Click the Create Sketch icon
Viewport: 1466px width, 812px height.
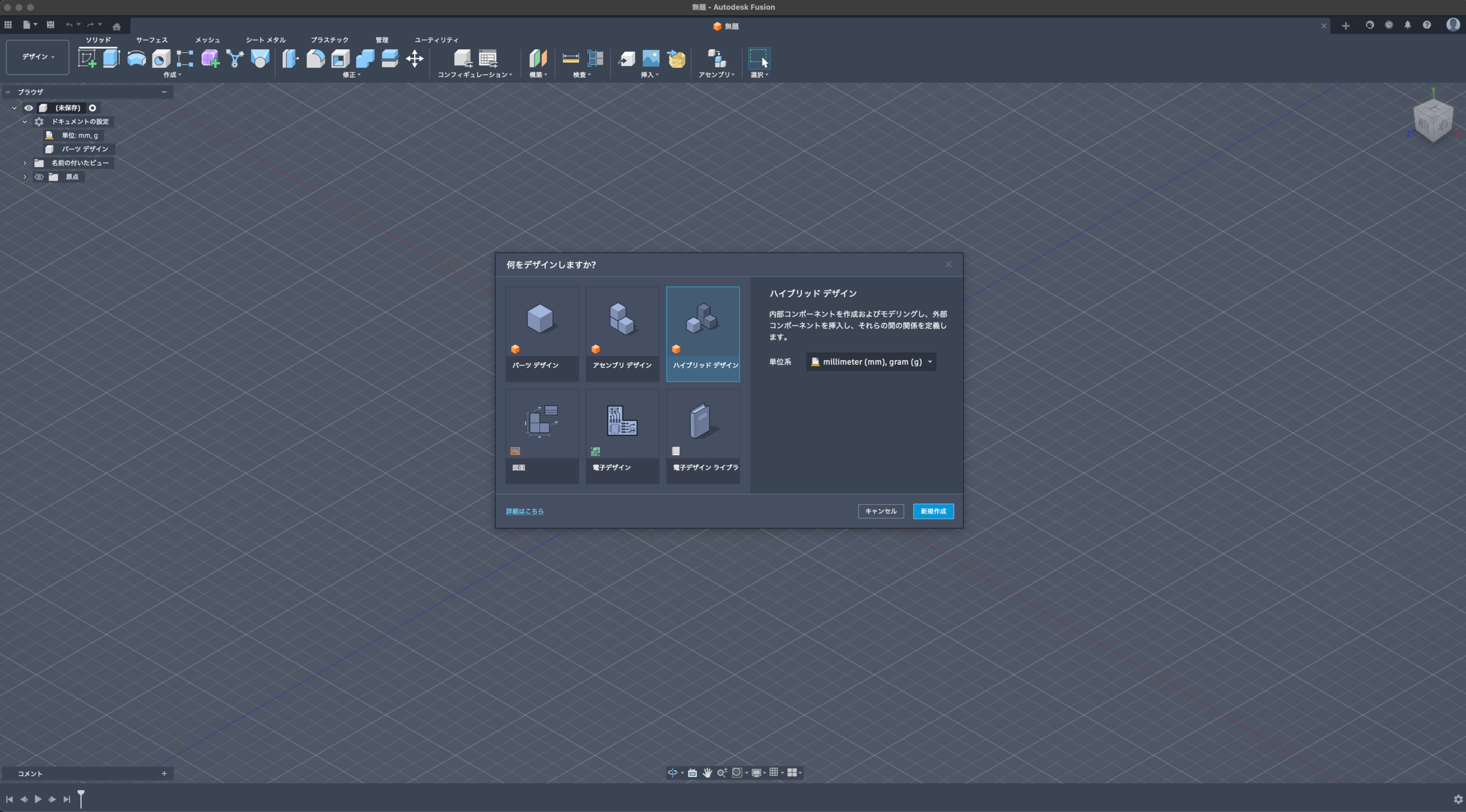(87, 58)
